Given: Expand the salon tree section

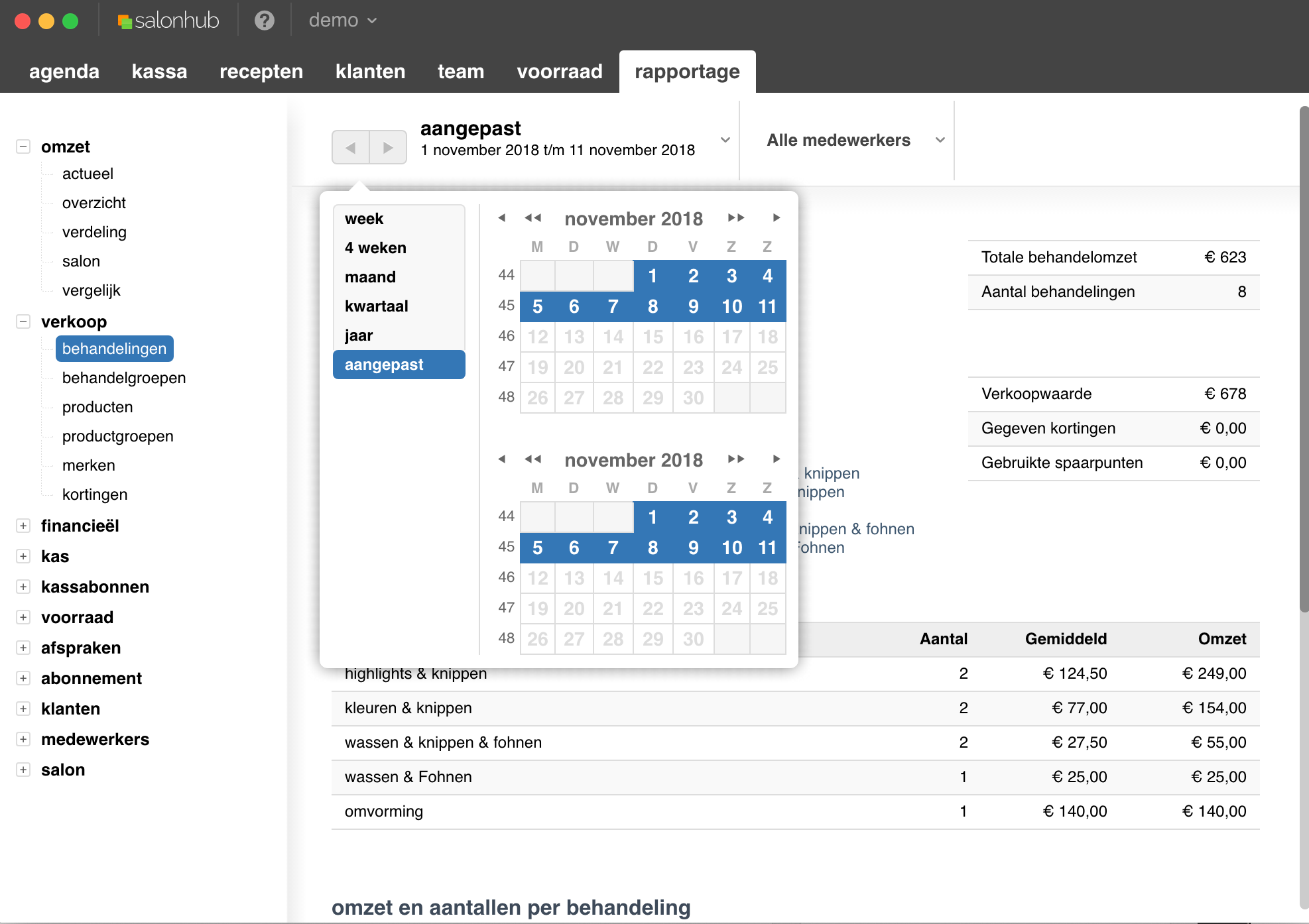Looking at the screenshot, I should [x=23, y=770].
